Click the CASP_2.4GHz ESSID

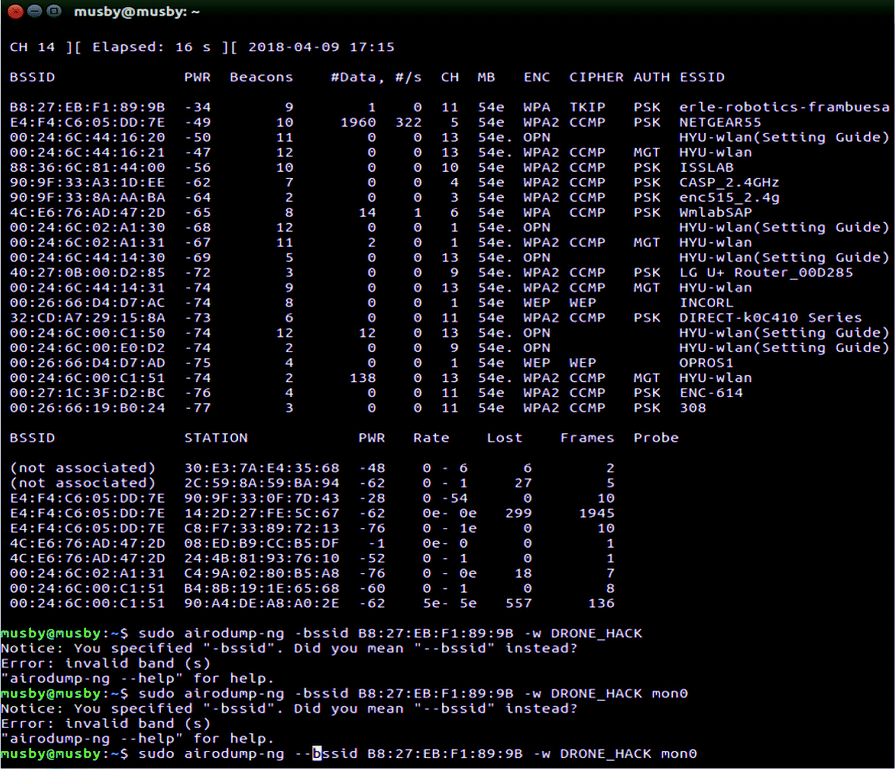pyautogui.click(x=729, y=182)
